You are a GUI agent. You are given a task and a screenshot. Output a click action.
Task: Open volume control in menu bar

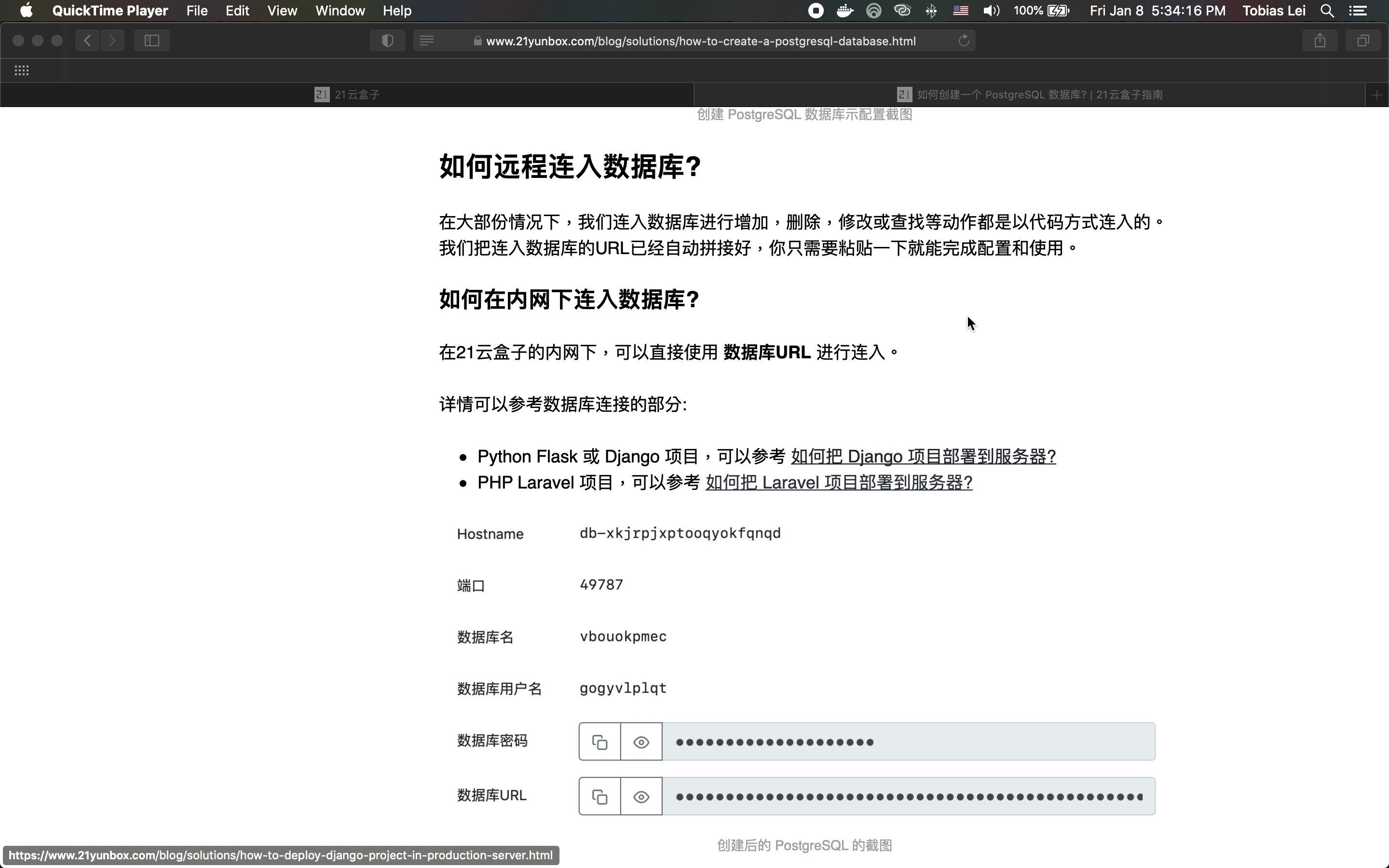coord(991,11)
